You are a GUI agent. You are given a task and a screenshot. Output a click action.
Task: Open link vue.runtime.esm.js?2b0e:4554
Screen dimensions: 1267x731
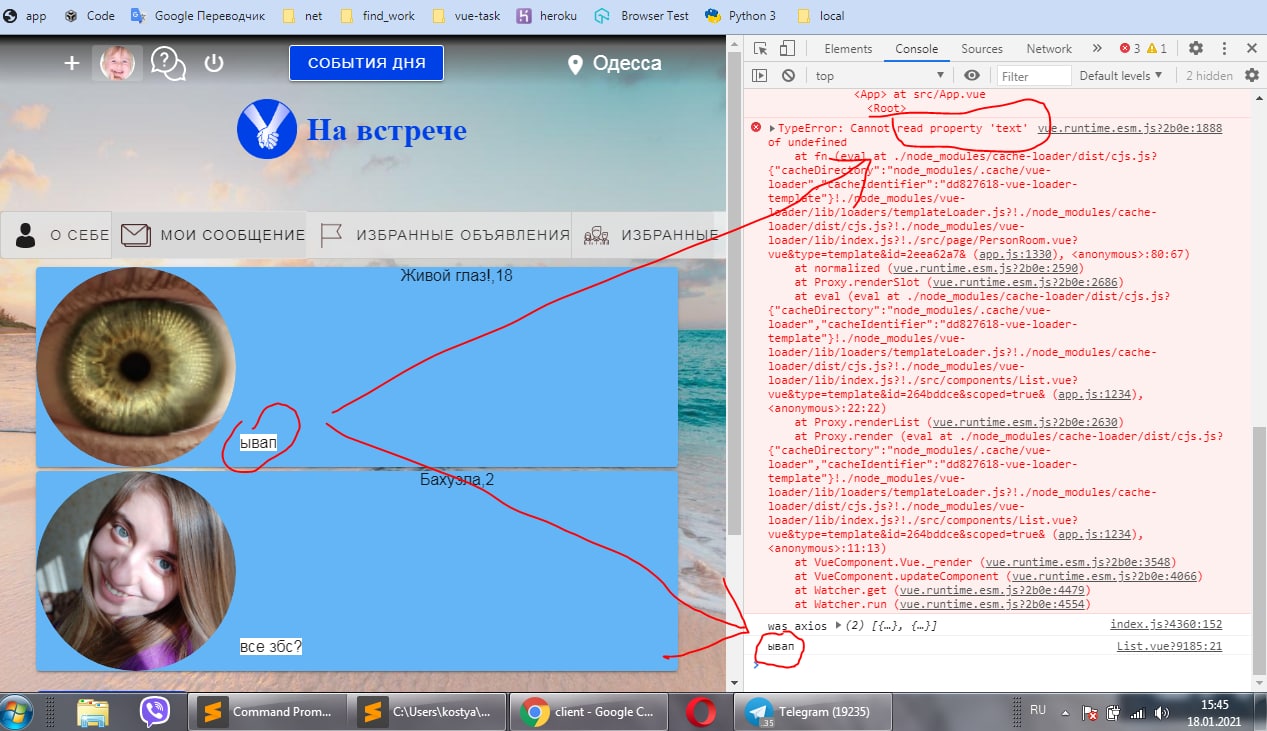tap(993, 604)
